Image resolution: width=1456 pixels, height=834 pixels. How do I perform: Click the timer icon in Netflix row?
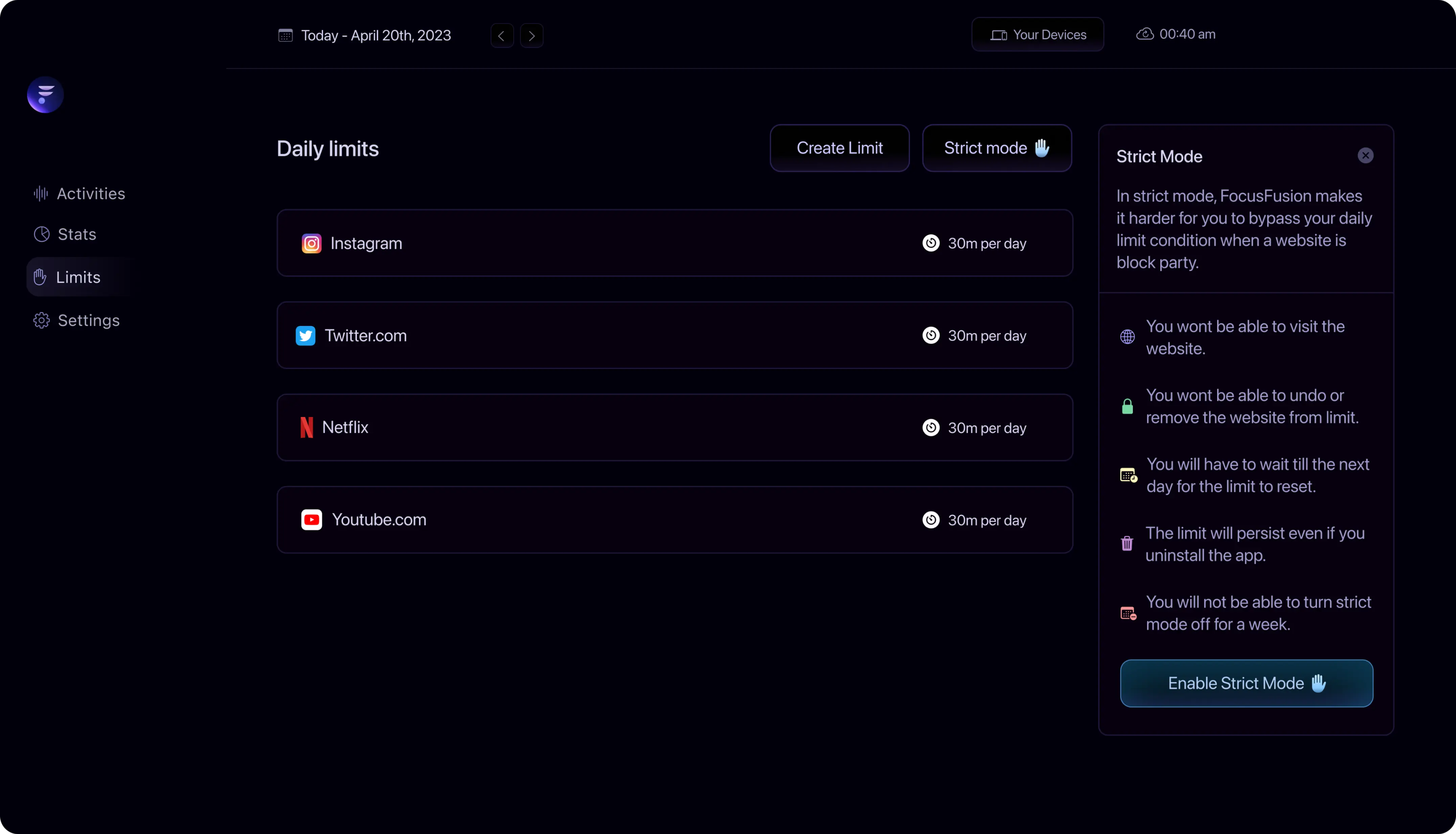coord(931,427)
